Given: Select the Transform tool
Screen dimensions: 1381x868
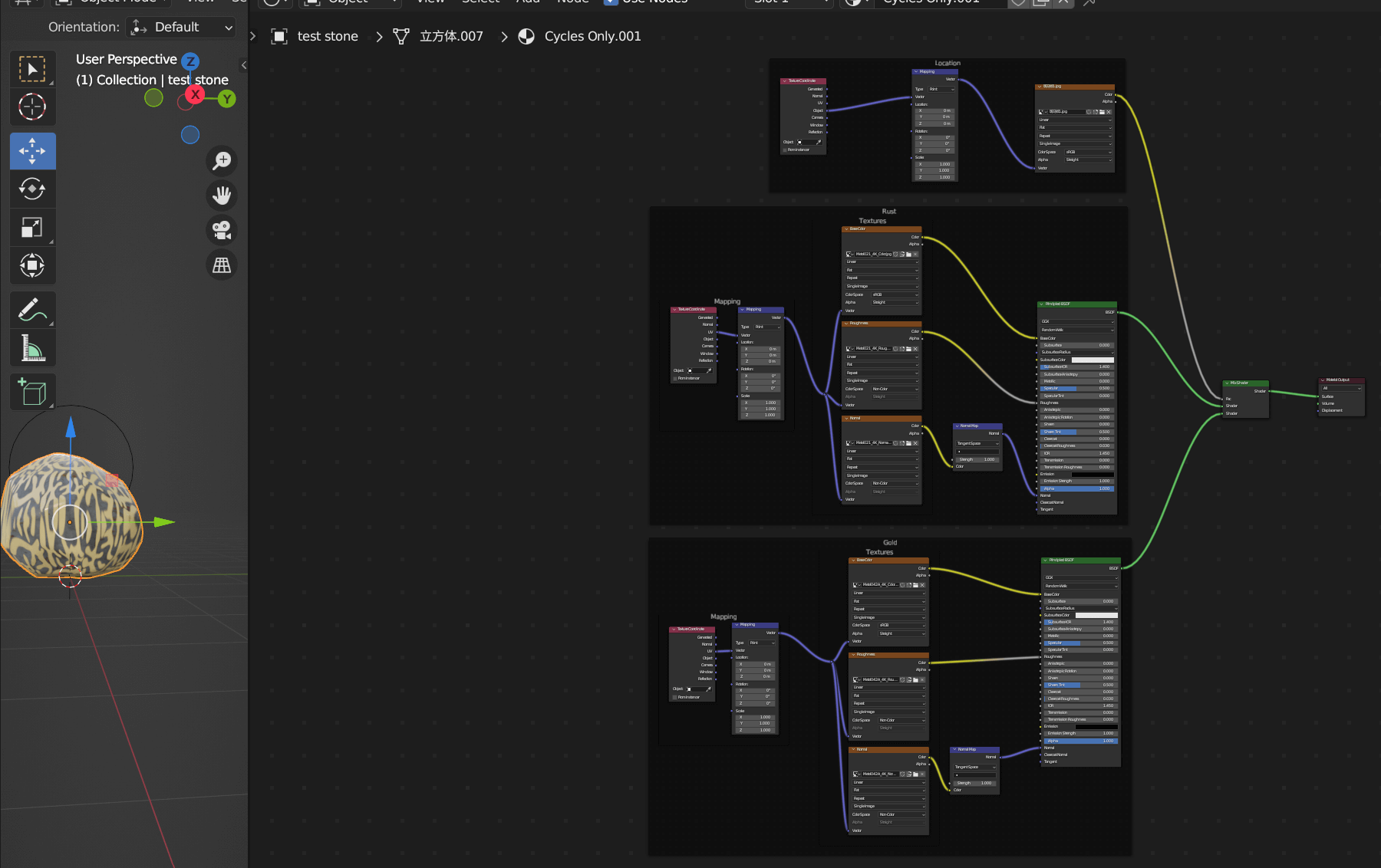Looking at the screenshot, I should click(x=32, y=265).
